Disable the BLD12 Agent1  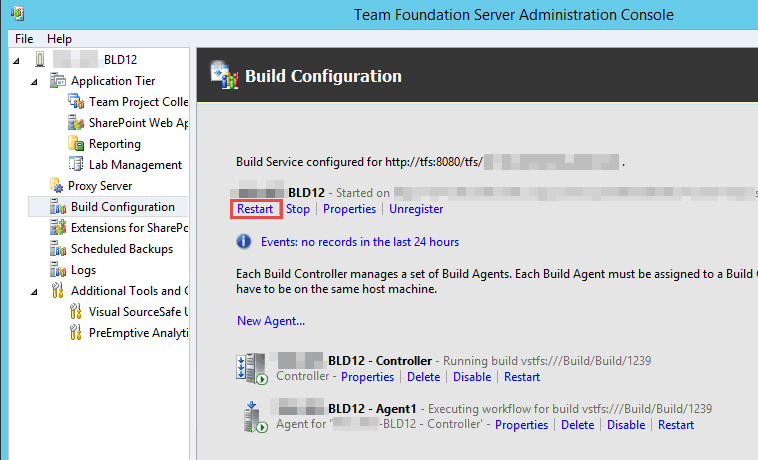(x=626, y=425)
